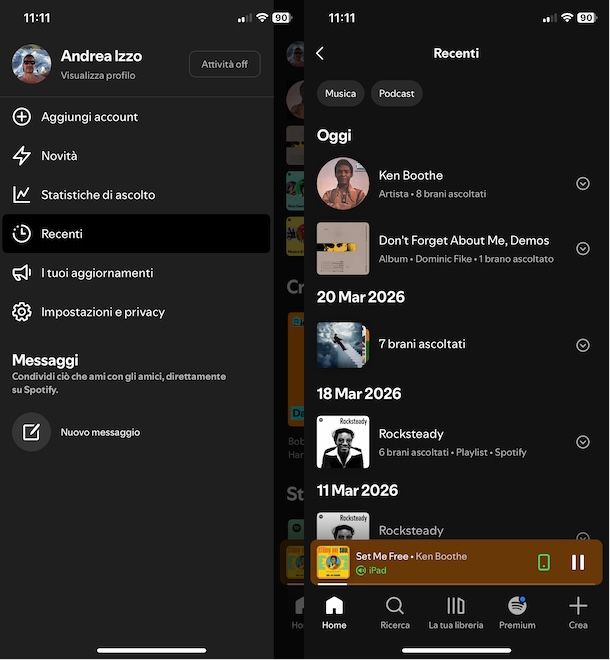The height and width of the screenshot is (660, 610).
Task: Tap the back arrow on Recenti screen
Action: [x=320, y=53]
